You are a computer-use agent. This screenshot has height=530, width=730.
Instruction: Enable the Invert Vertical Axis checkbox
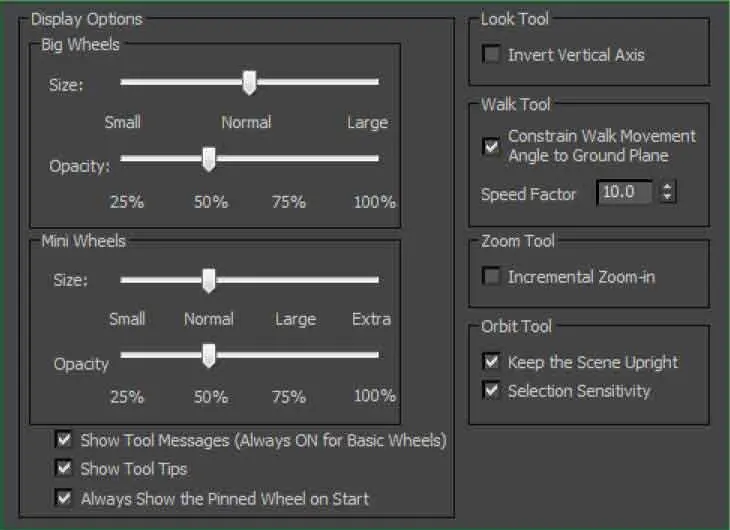click(492, 54)
